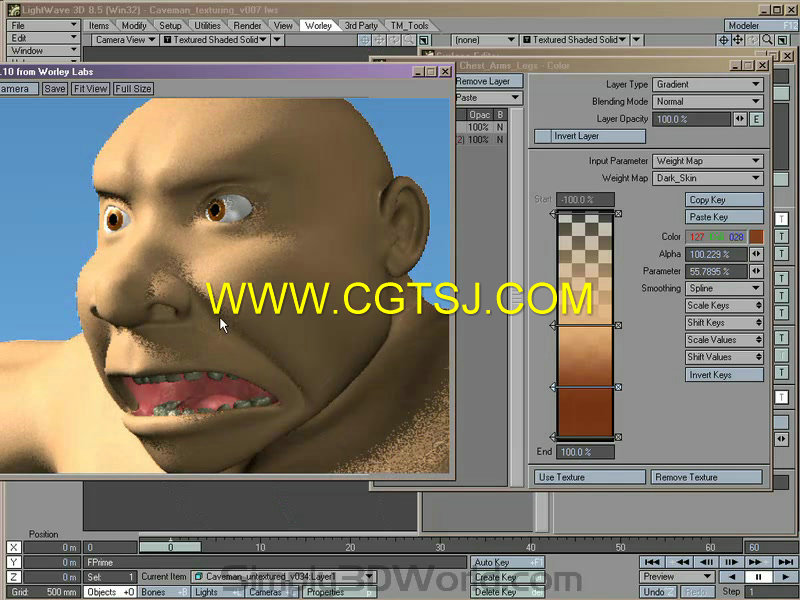Click the Alpha mini-slider arrows

(x=756, y=254)
